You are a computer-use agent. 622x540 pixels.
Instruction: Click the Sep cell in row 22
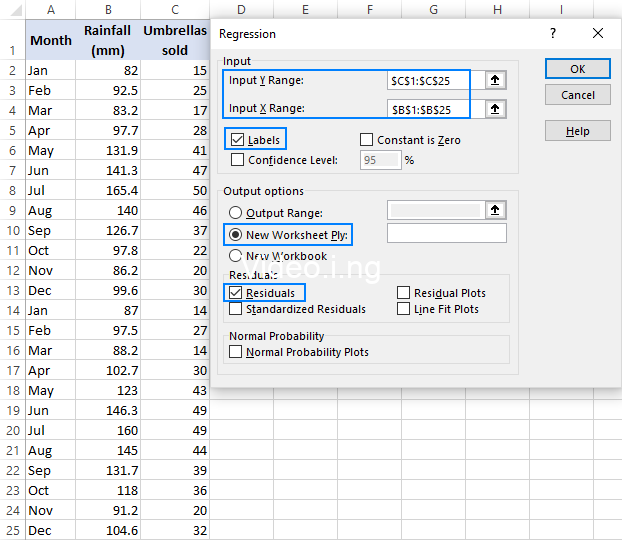(x=51, y=471)
